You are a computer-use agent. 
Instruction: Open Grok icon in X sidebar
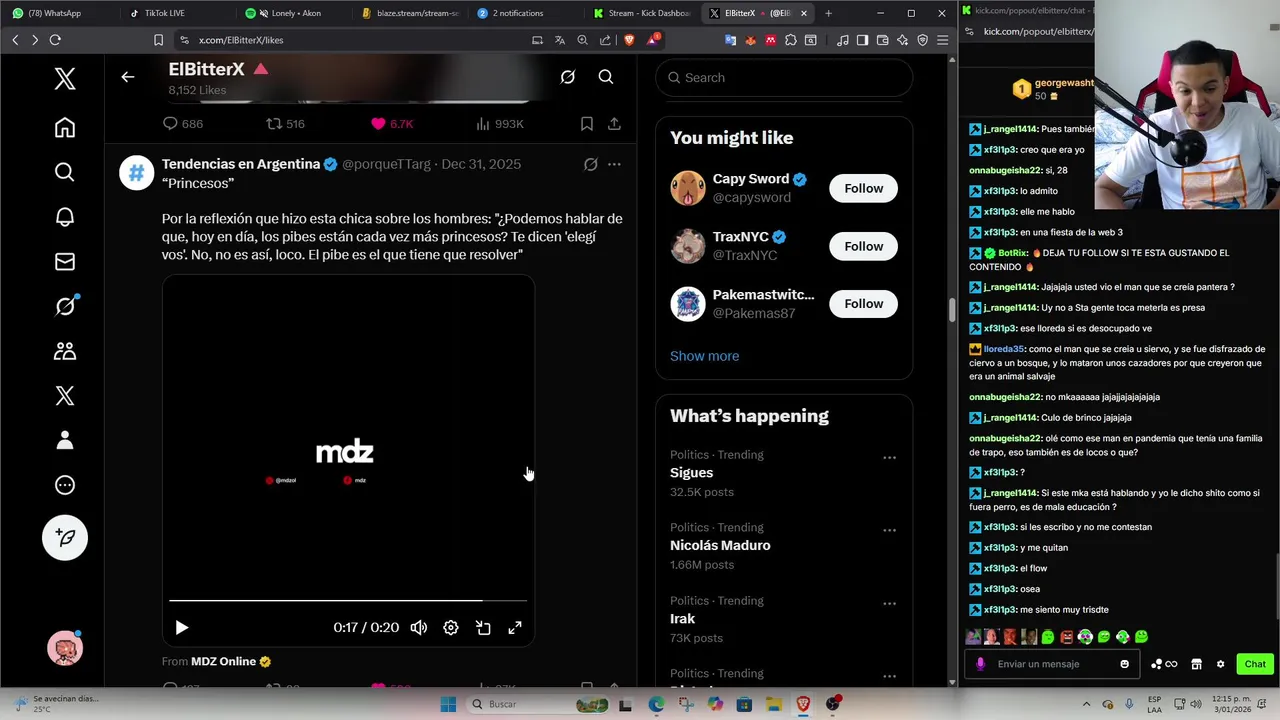pos(65,306)
